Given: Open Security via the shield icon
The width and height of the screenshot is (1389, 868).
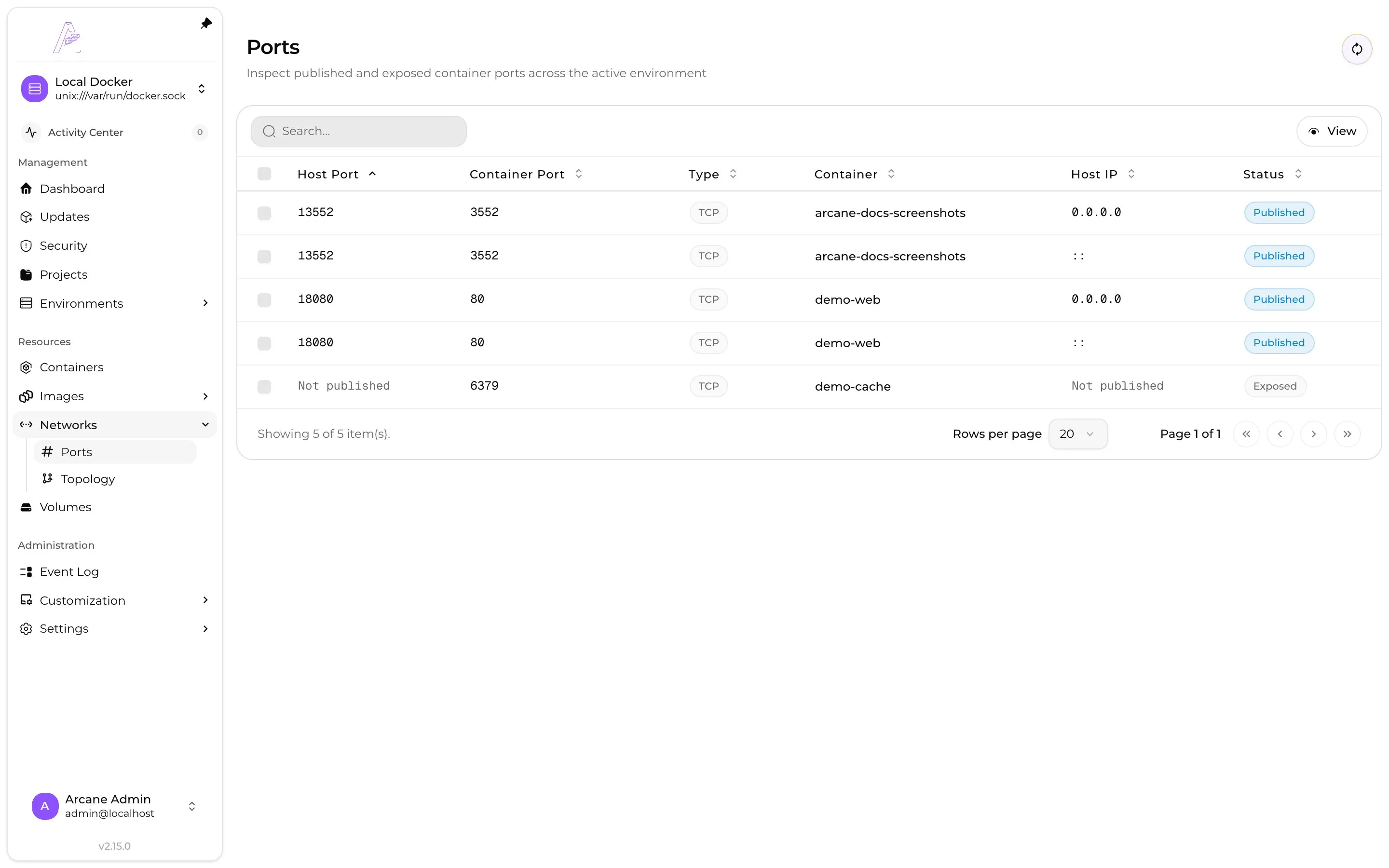Looking at the screenshot, I should pyautogui.click(x=26, y=246).
